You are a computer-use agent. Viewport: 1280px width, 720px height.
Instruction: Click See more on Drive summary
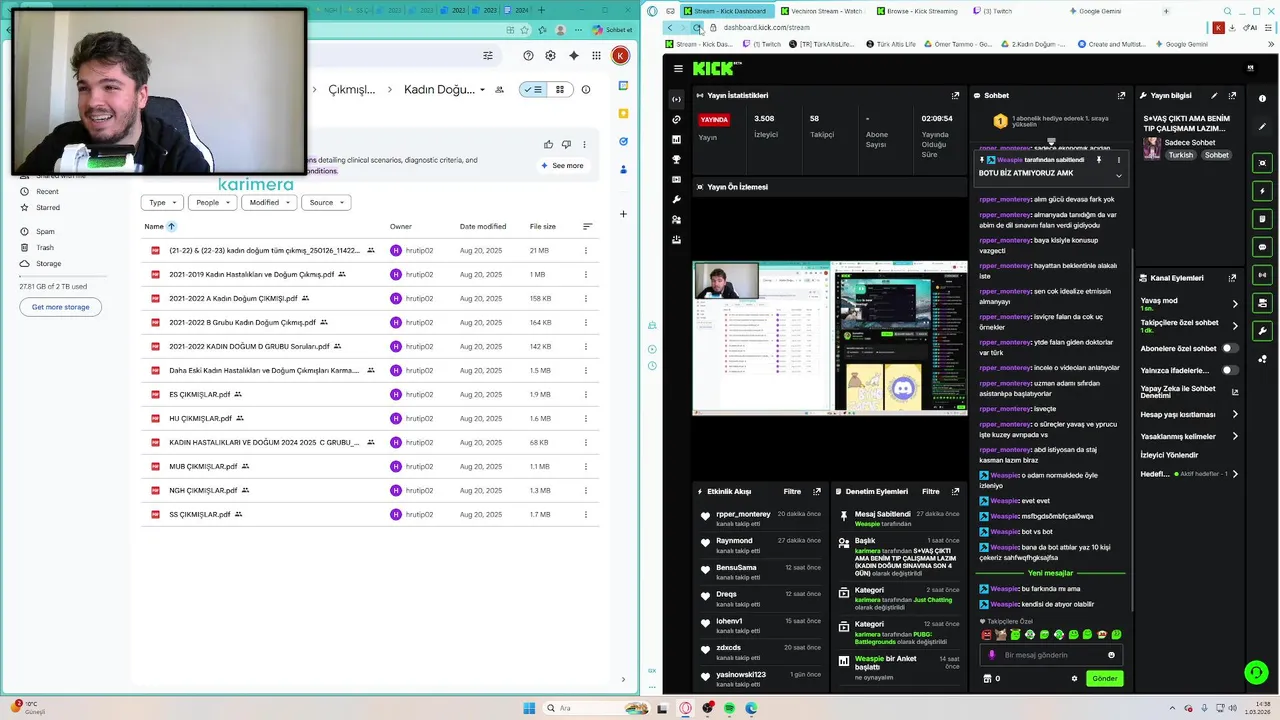pos(563,165)
